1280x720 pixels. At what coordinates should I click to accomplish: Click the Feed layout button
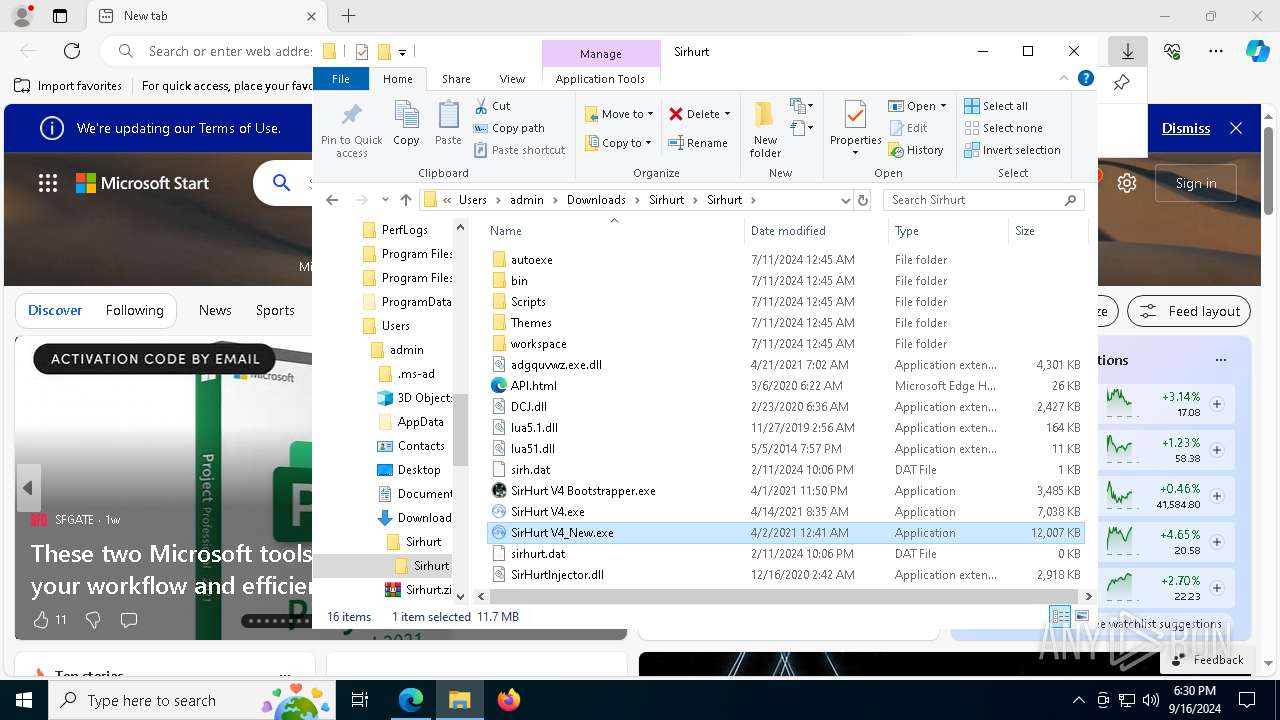point(1189,311)
